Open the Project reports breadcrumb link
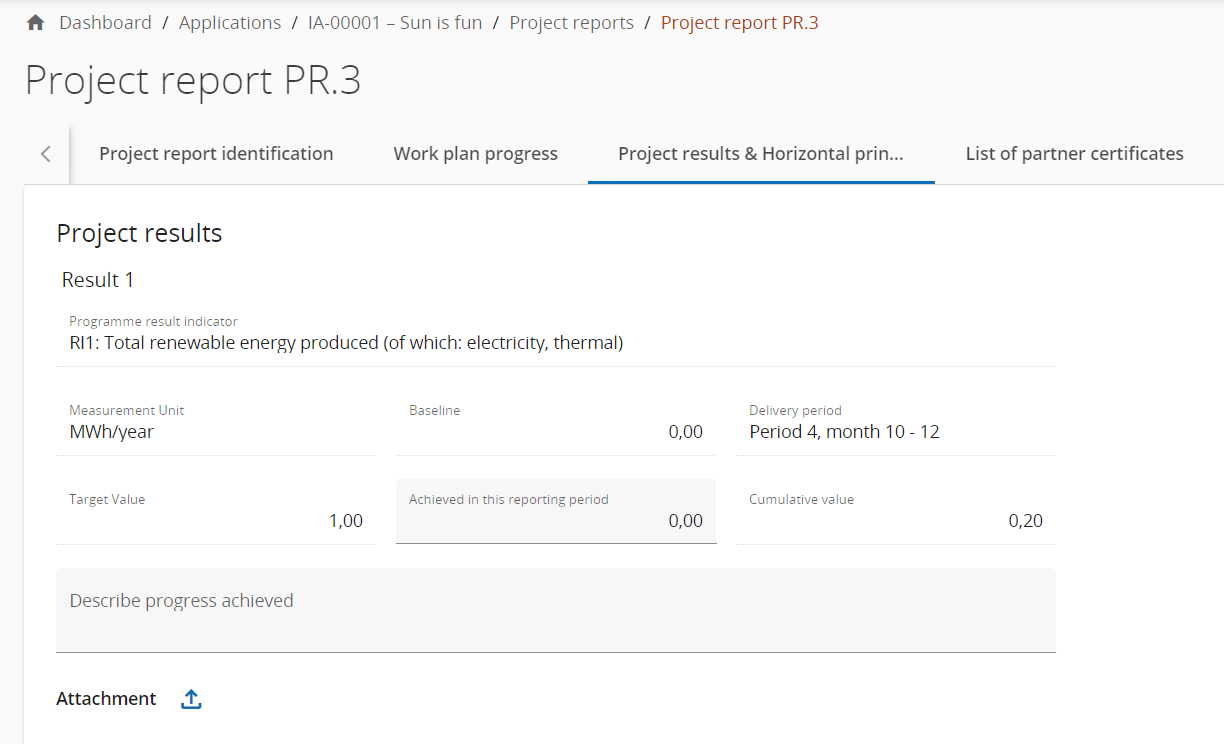 571,23
